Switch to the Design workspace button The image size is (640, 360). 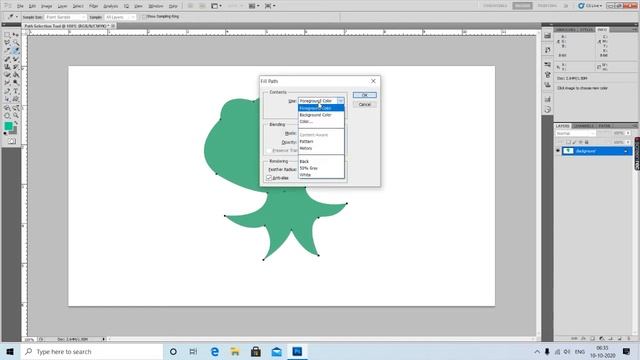pyautogui.click(x=522, y=6)
